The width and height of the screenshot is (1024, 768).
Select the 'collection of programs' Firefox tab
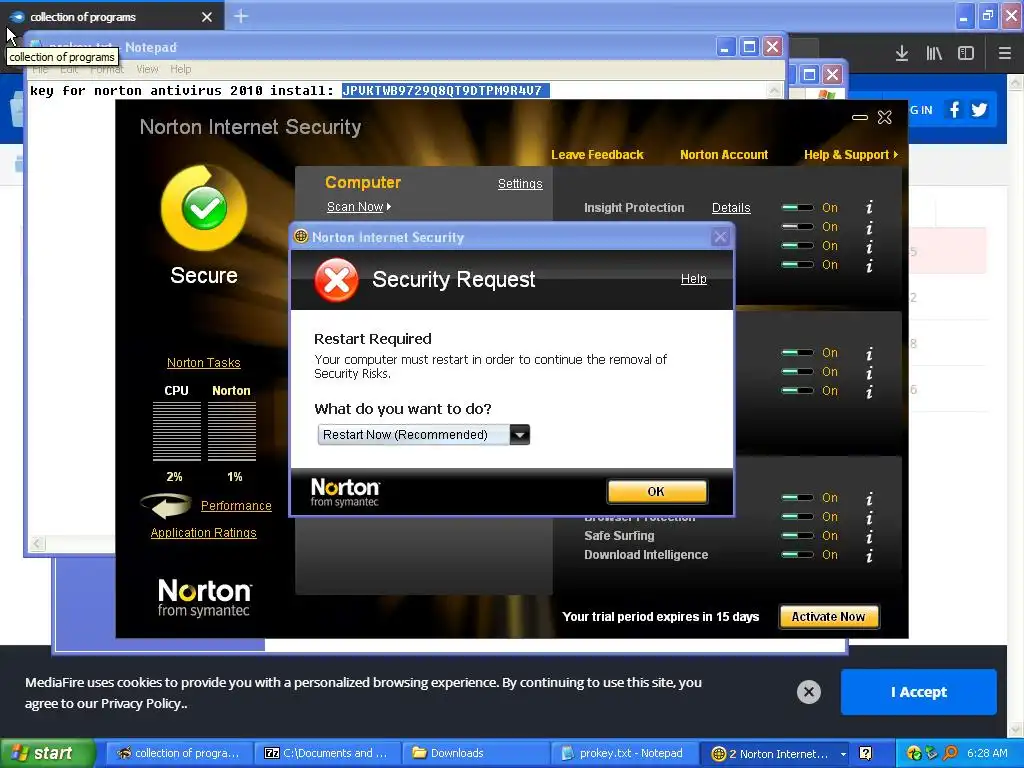coord(112,16)
